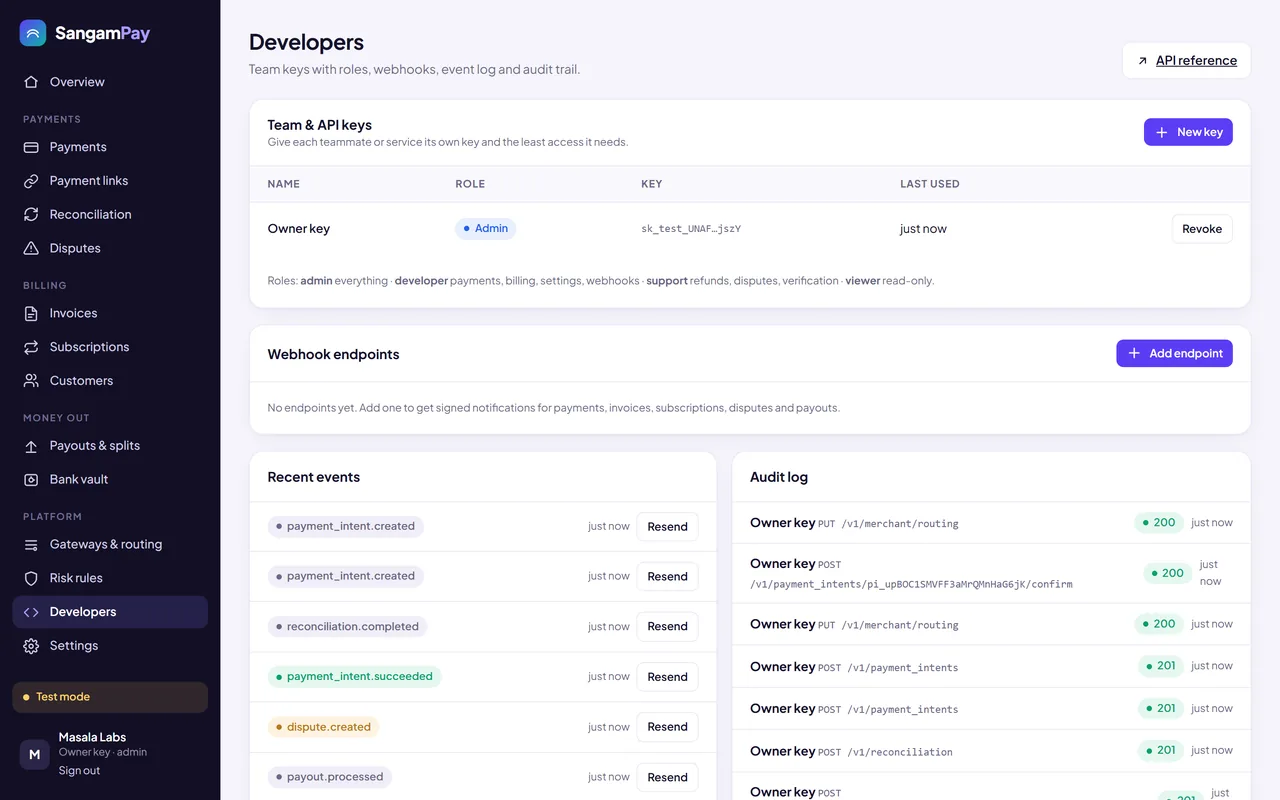Viewport: 1280px width, 800px height.
Task: Click the Masala Labs account name
Action: [92, 737]
